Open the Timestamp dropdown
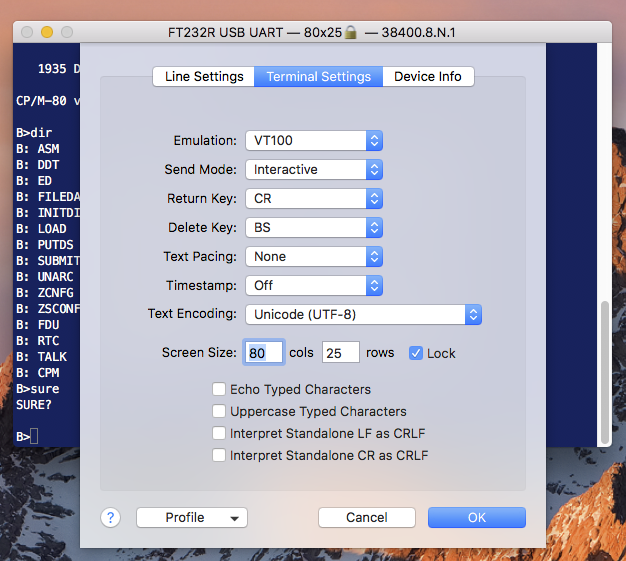 (314, 286)
